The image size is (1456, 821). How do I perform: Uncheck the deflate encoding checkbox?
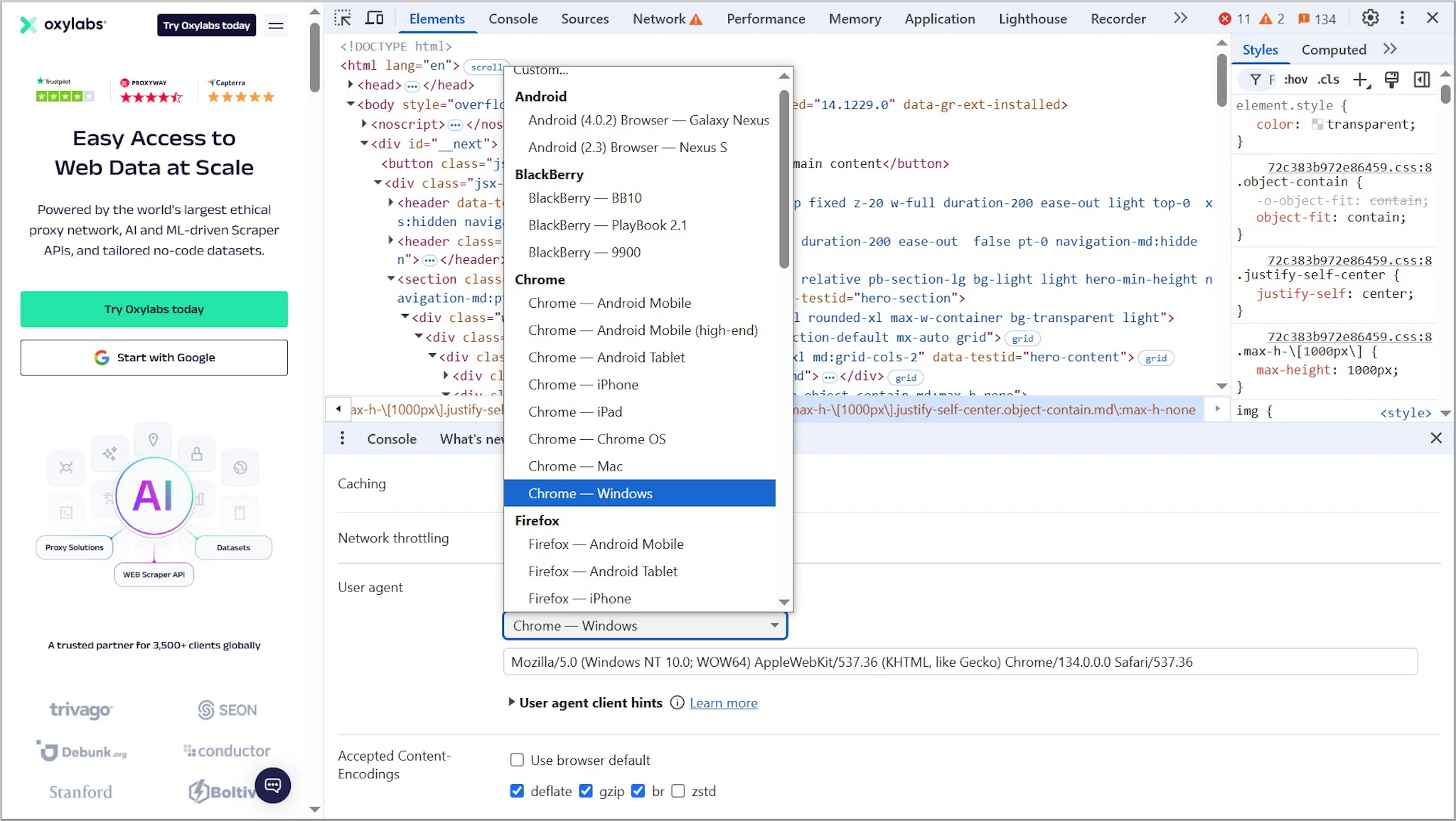[x=517, y=791]
